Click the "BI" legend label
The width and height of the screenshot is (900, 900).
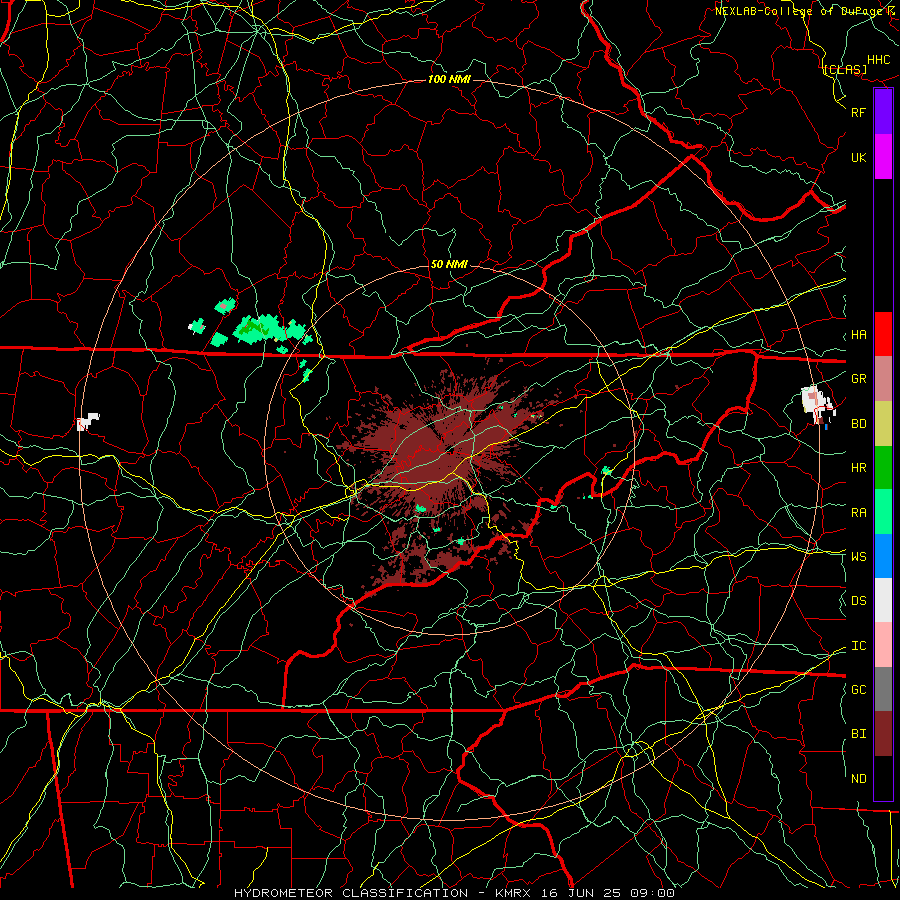(x=859, y=734)
